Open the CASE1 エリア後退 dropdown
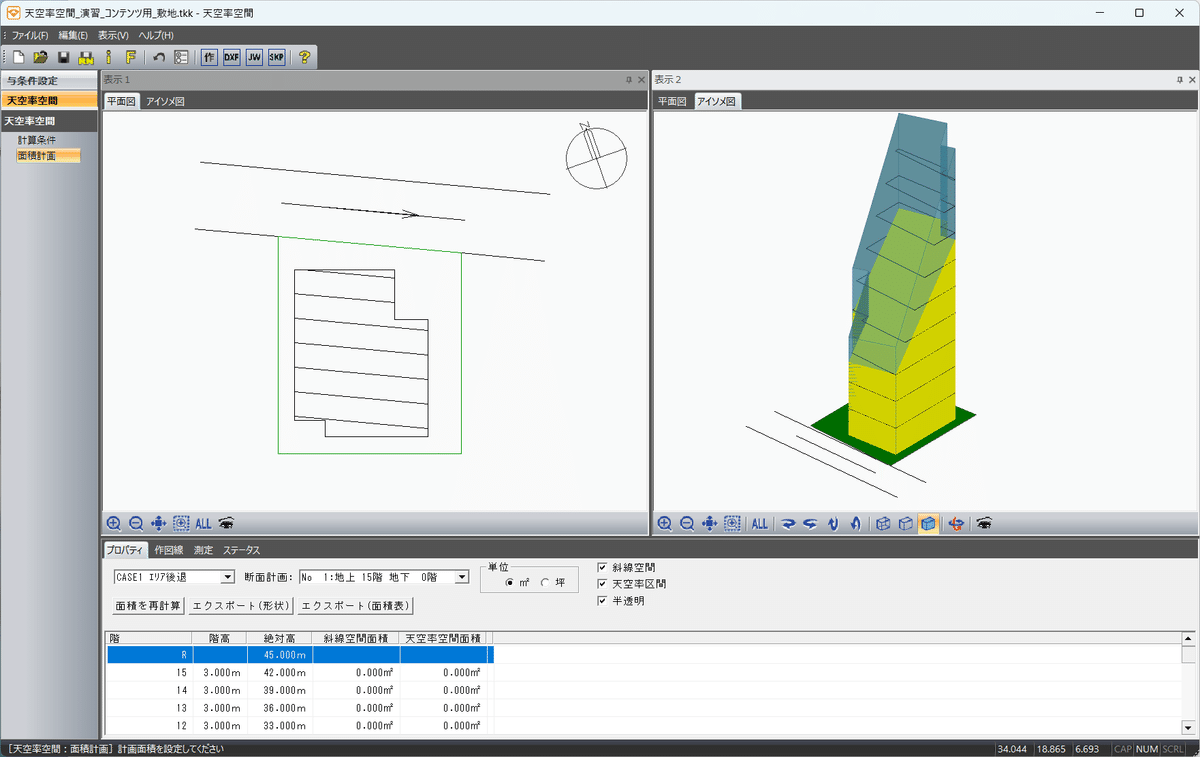This screenshot has width=1200, height=757. tap(227, 577)
